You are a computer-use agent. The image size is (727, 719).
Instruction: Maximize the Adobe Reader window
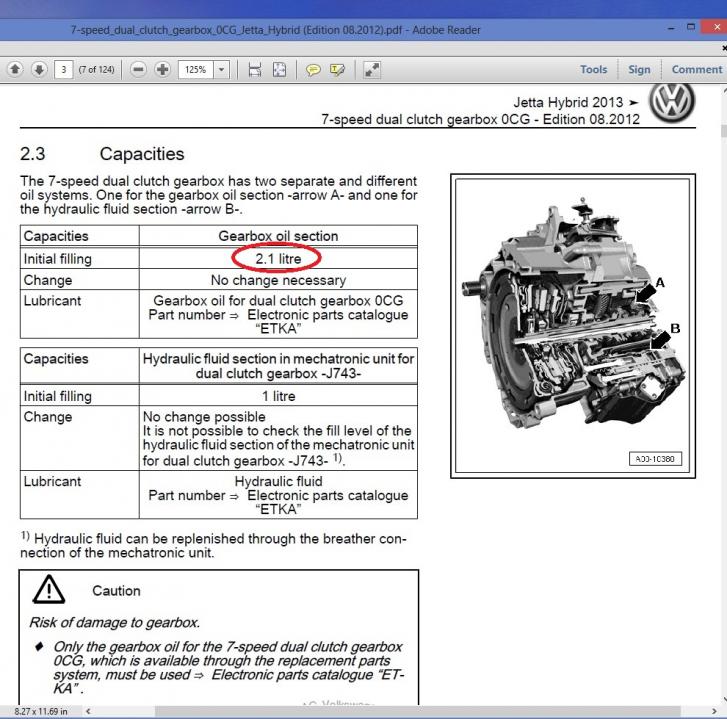[x=691, y=27]
